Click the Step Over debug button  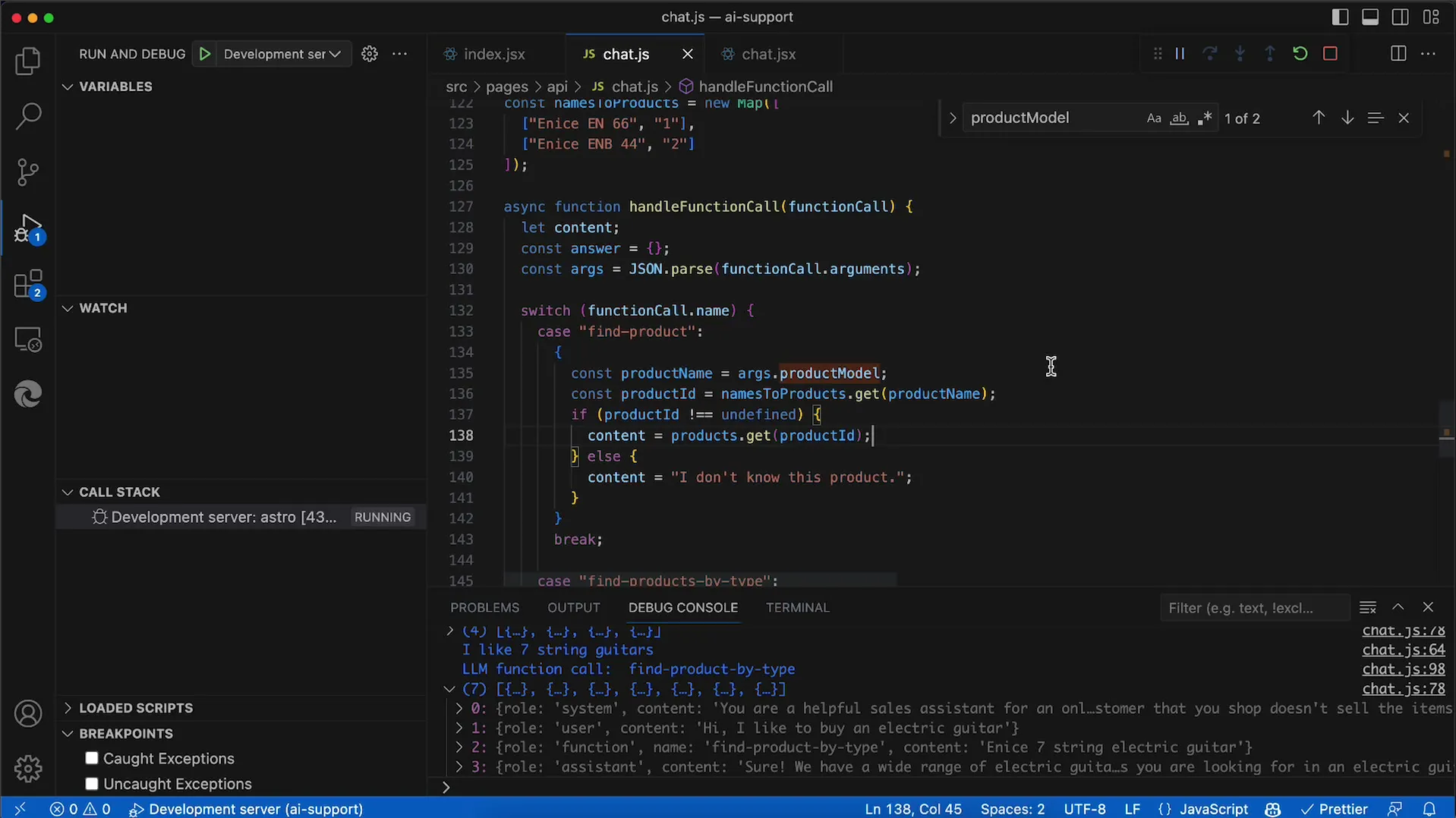[1210, 54]
